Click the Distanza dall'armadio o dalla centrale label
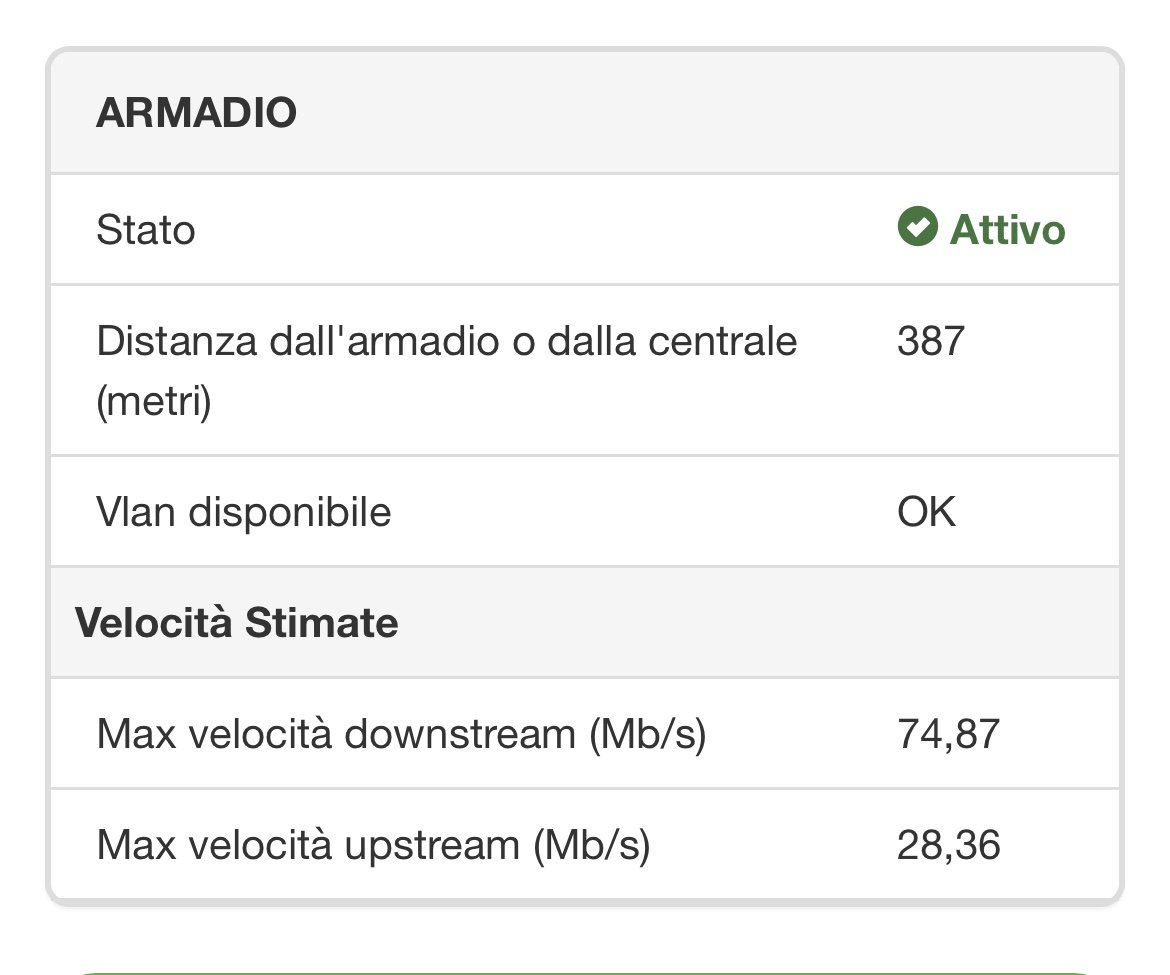The height and width of the screenshot is (975, 1170). coord(447,341)
